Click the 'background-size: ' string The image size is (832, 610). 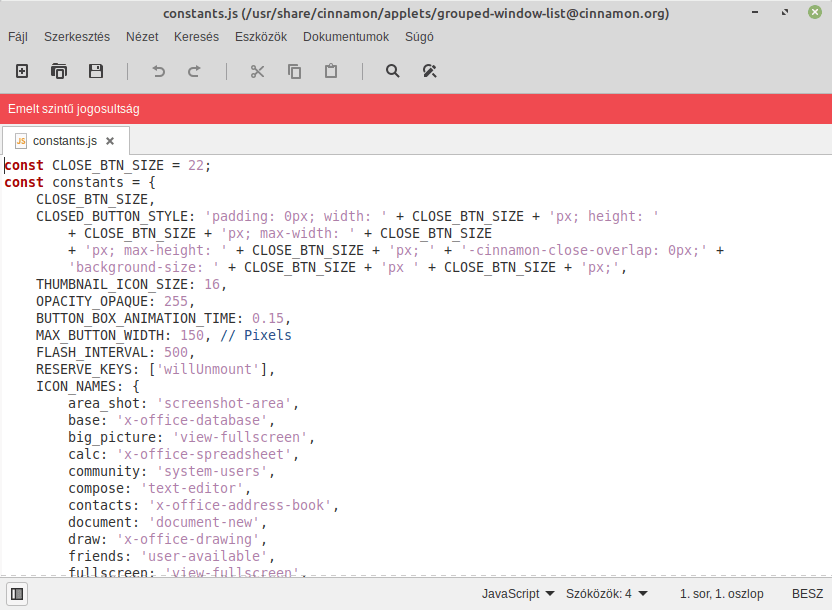click(144, 267)
